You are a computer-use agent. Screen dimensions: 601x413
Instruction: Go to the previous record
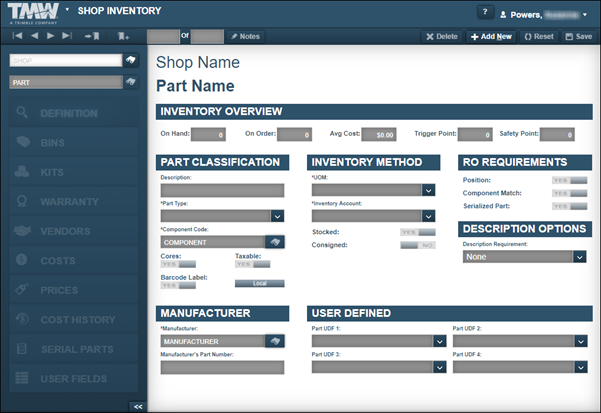coord(34,36)
